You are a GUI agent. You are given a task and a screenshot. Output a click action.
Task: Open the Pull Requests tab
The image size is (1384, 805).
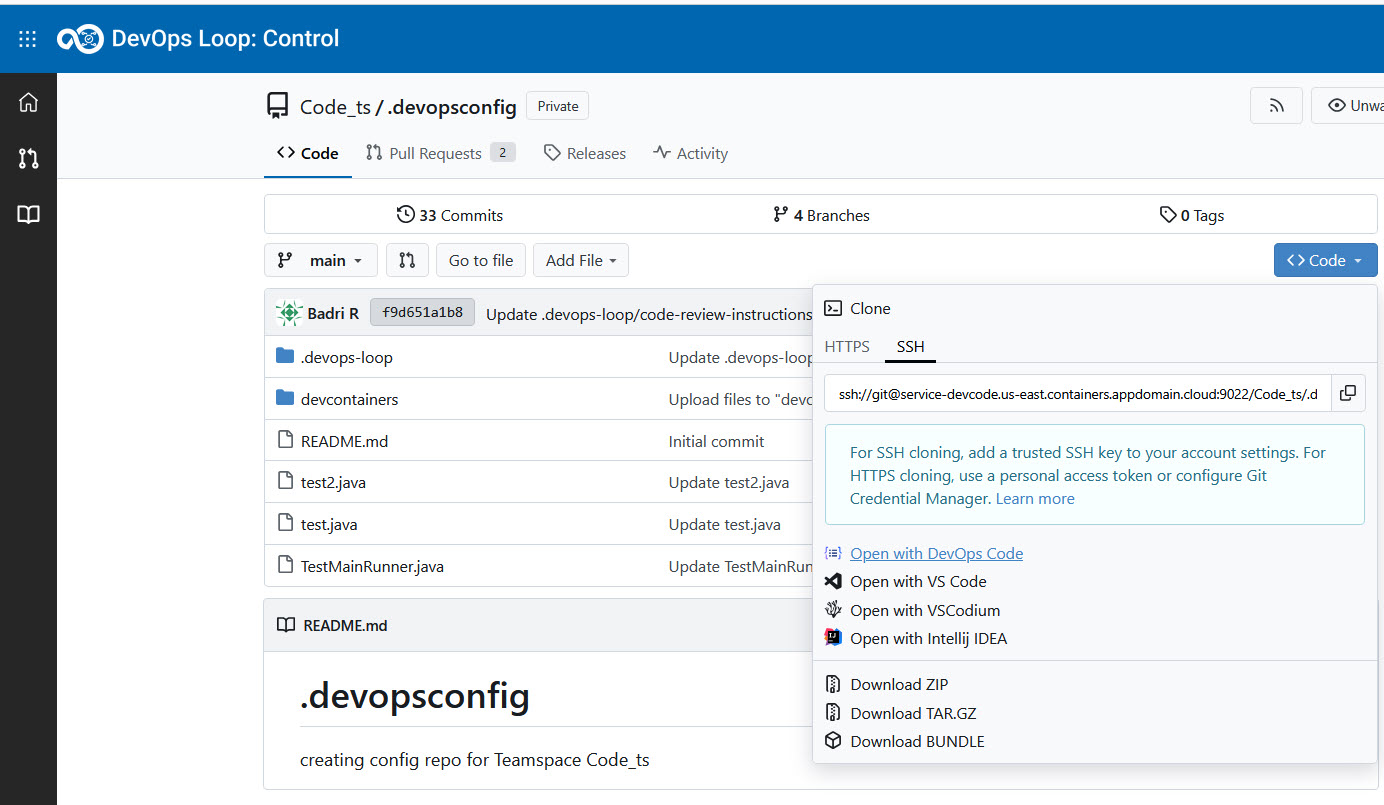click(x=439, y=153)
